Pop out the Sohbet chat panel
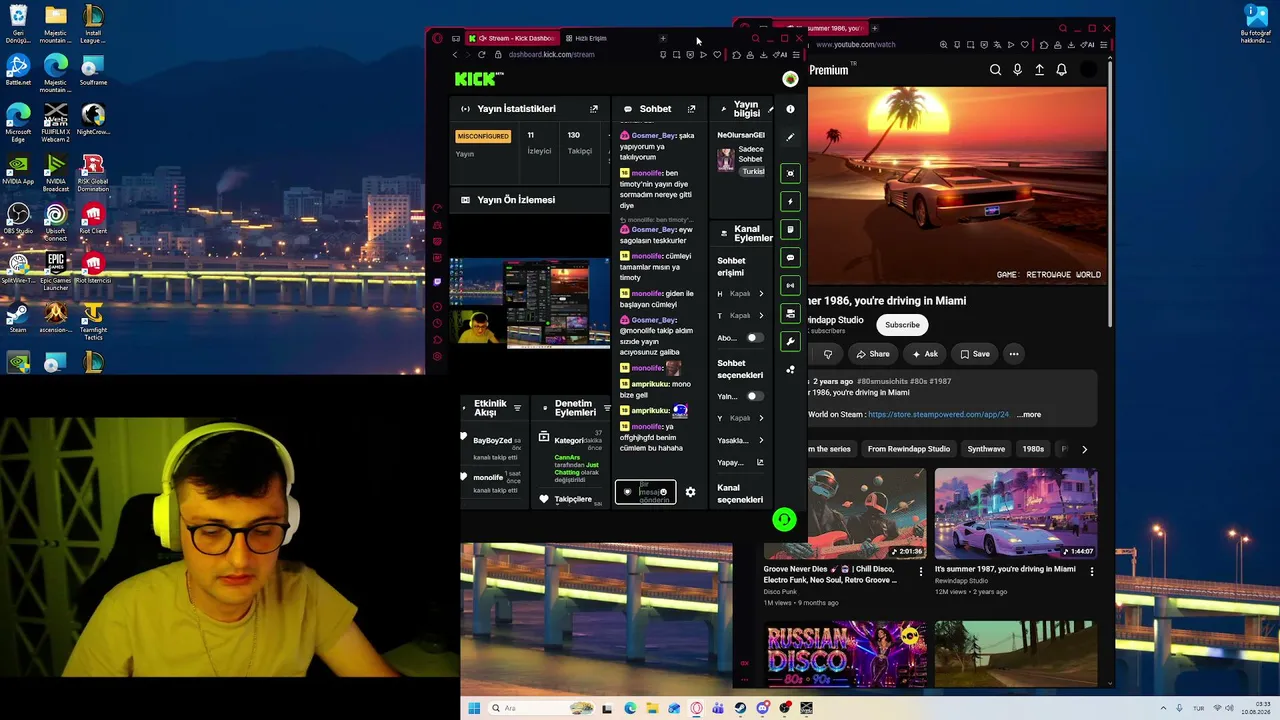Screen dimensions: 1280x720 [691, 109]
